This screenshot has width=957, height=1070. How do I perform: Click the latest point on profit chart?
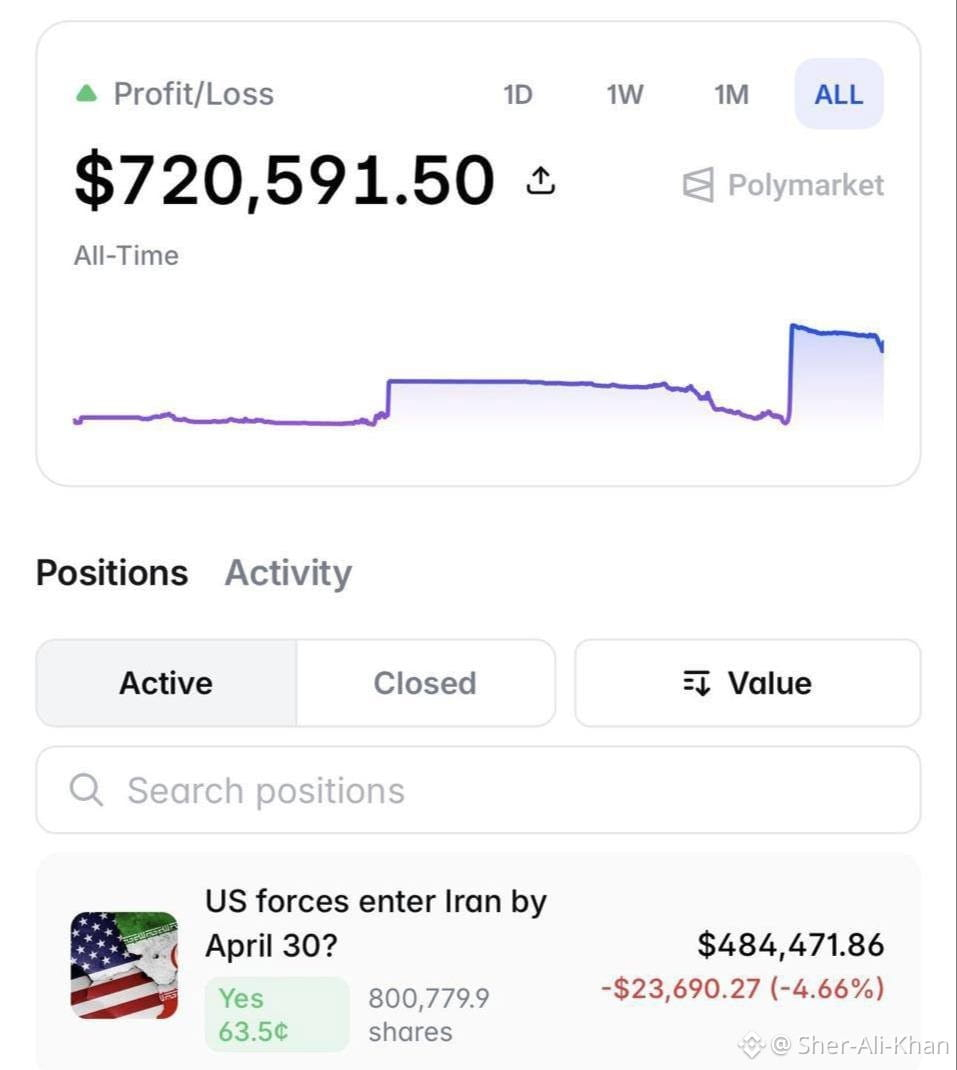pos(882,346)
